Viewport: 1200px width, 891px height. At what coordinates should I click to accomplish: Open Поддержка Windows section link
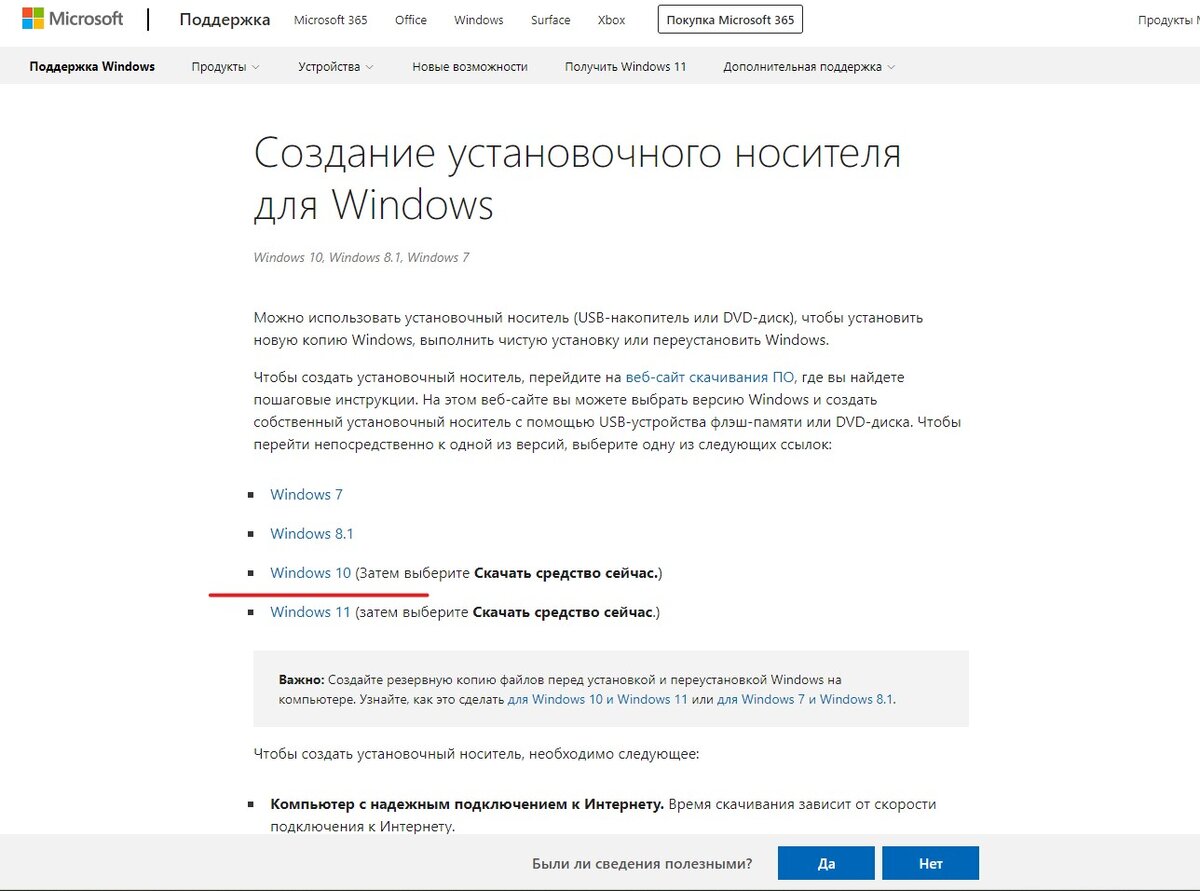coord(92,67)
